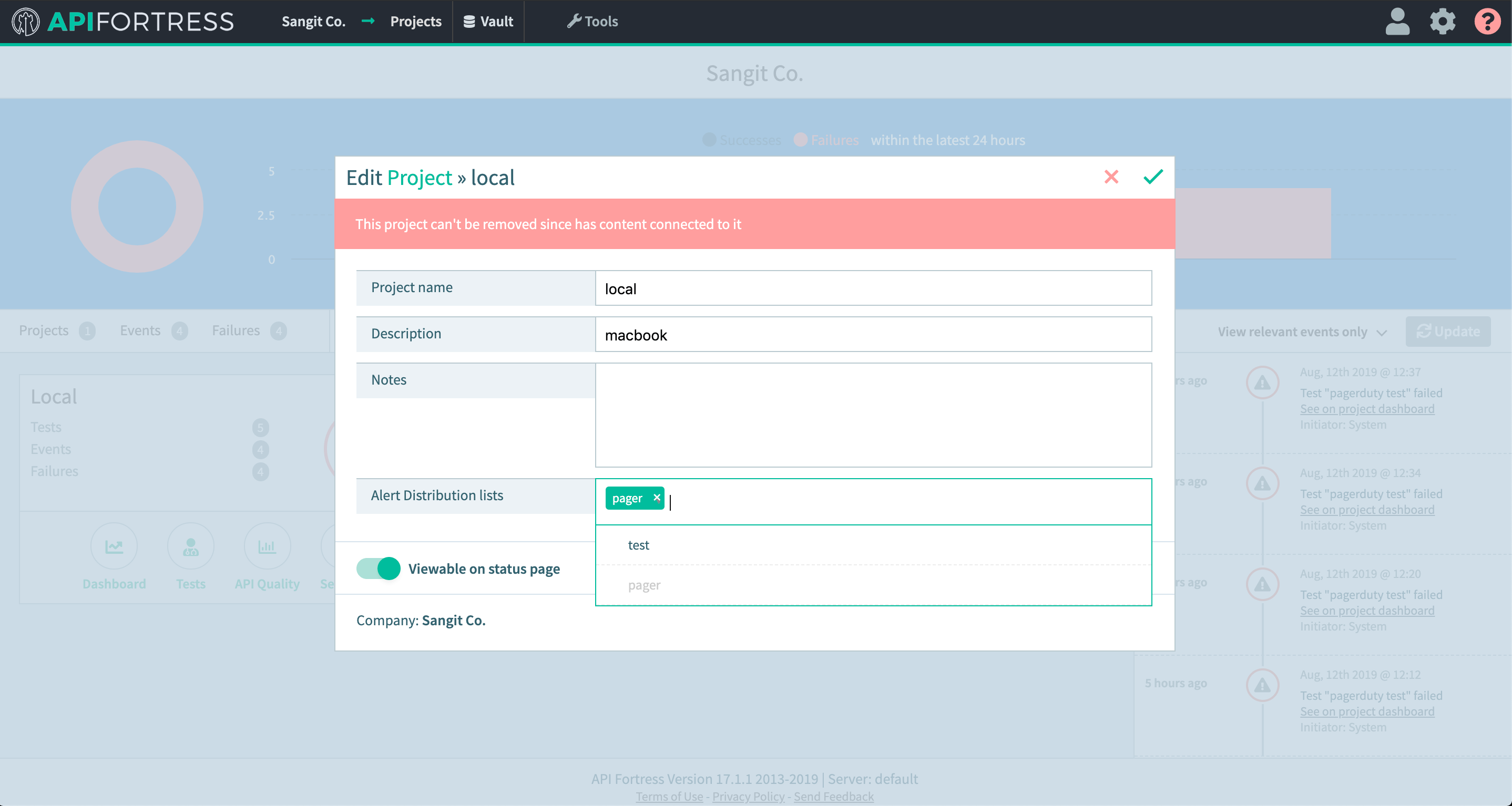Viewport: 1512px width, 806px height.
Task: Confirm edit with the green checkmark icon
Action: pos(1153,177)
